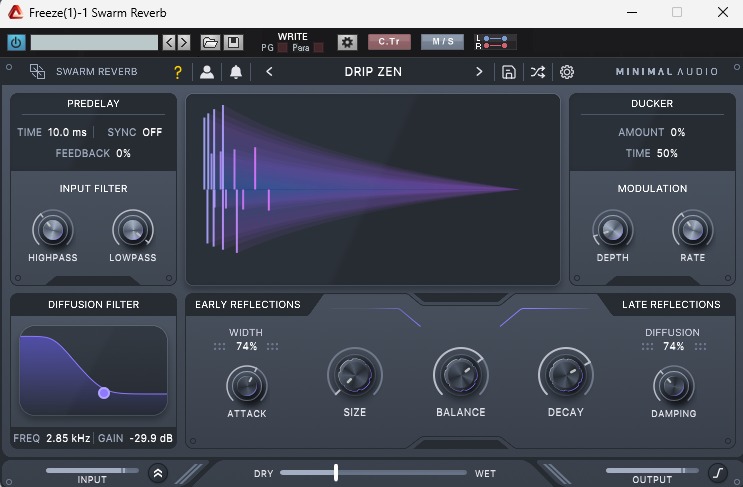The width and height of the screenshot is (743, 487).
Task: Open the user account icon
Action: 207,72
